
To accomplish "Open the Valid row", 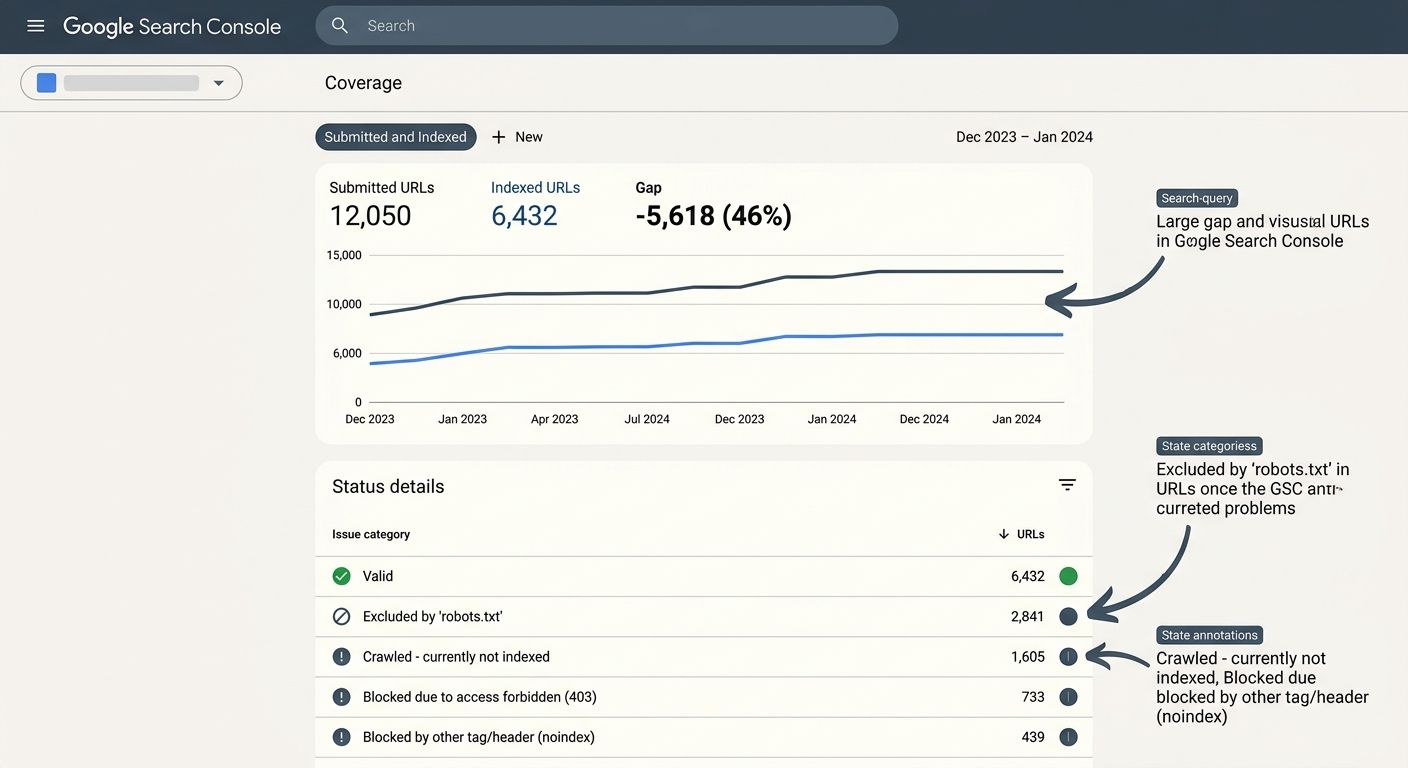I will coord(704,576).
